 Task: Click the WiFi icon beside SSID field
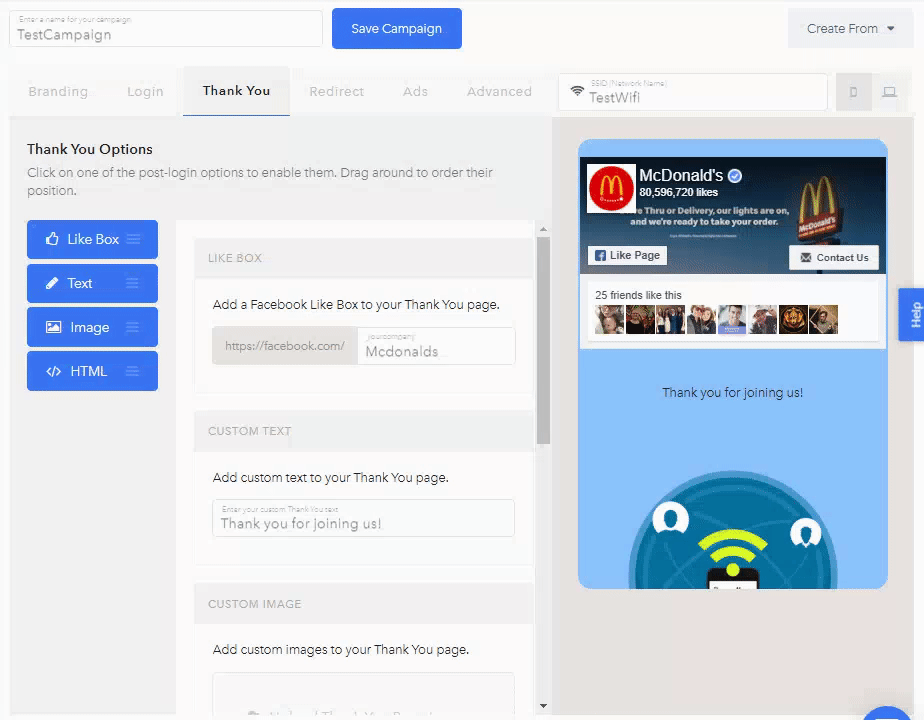(577, 91)
